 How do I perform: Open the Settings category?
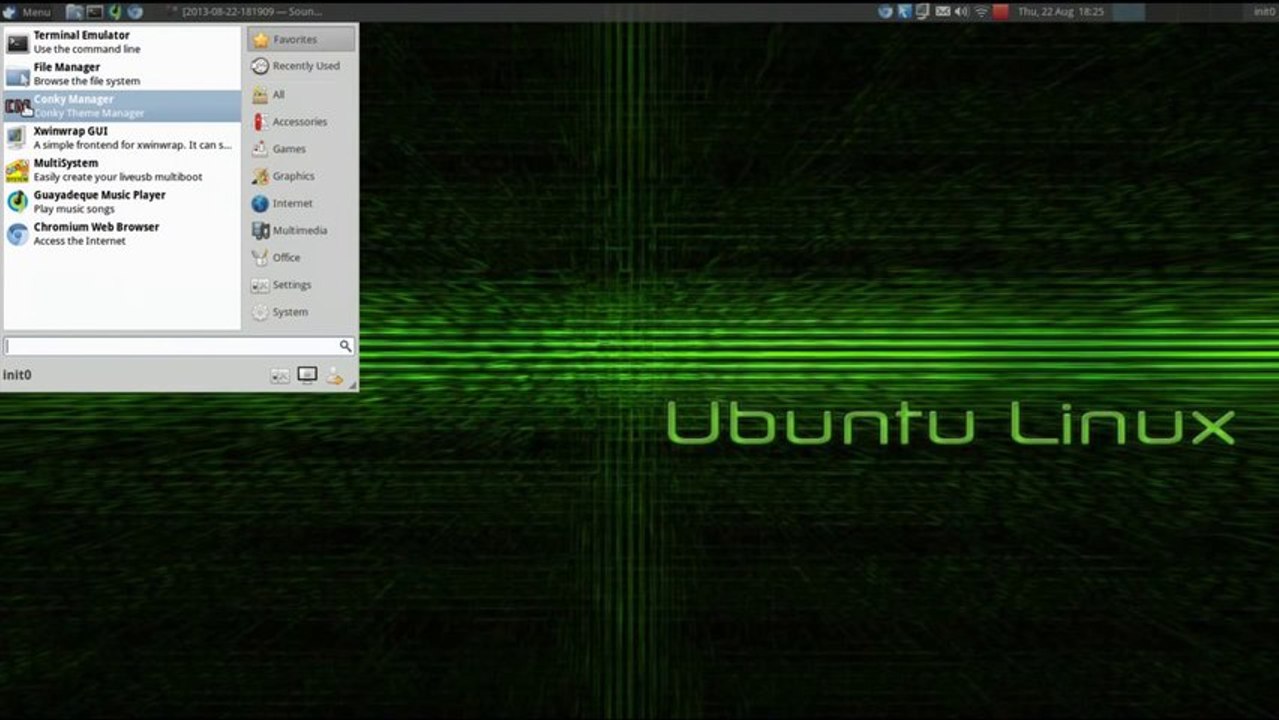301,285
